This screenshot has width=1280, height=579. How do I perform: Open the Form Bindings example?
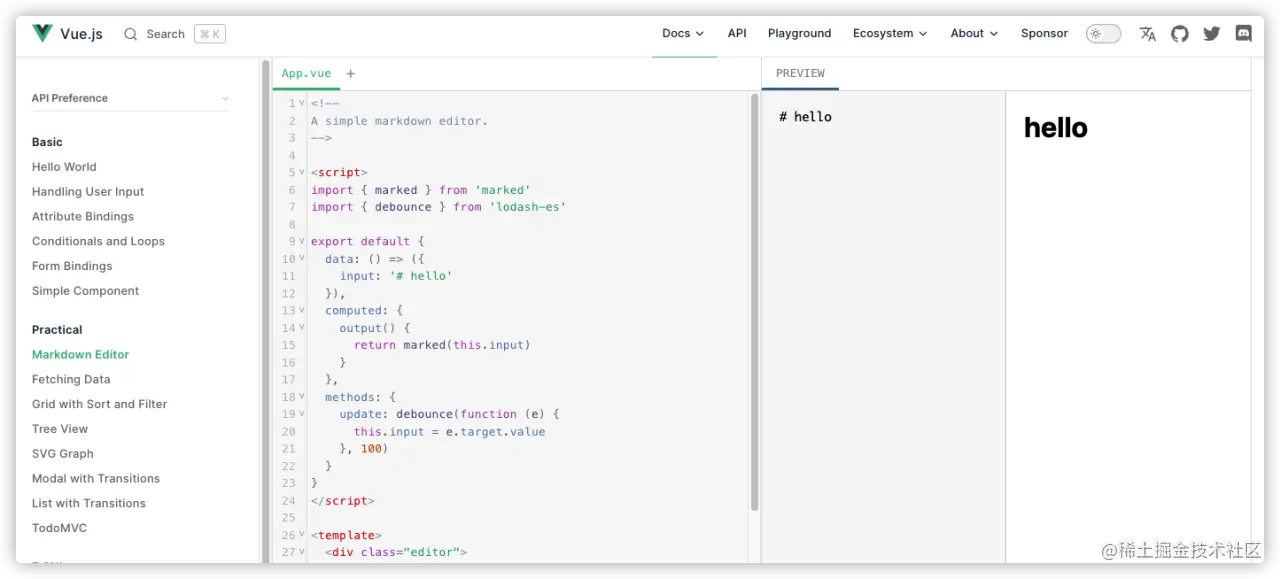[x=72, y=266]
